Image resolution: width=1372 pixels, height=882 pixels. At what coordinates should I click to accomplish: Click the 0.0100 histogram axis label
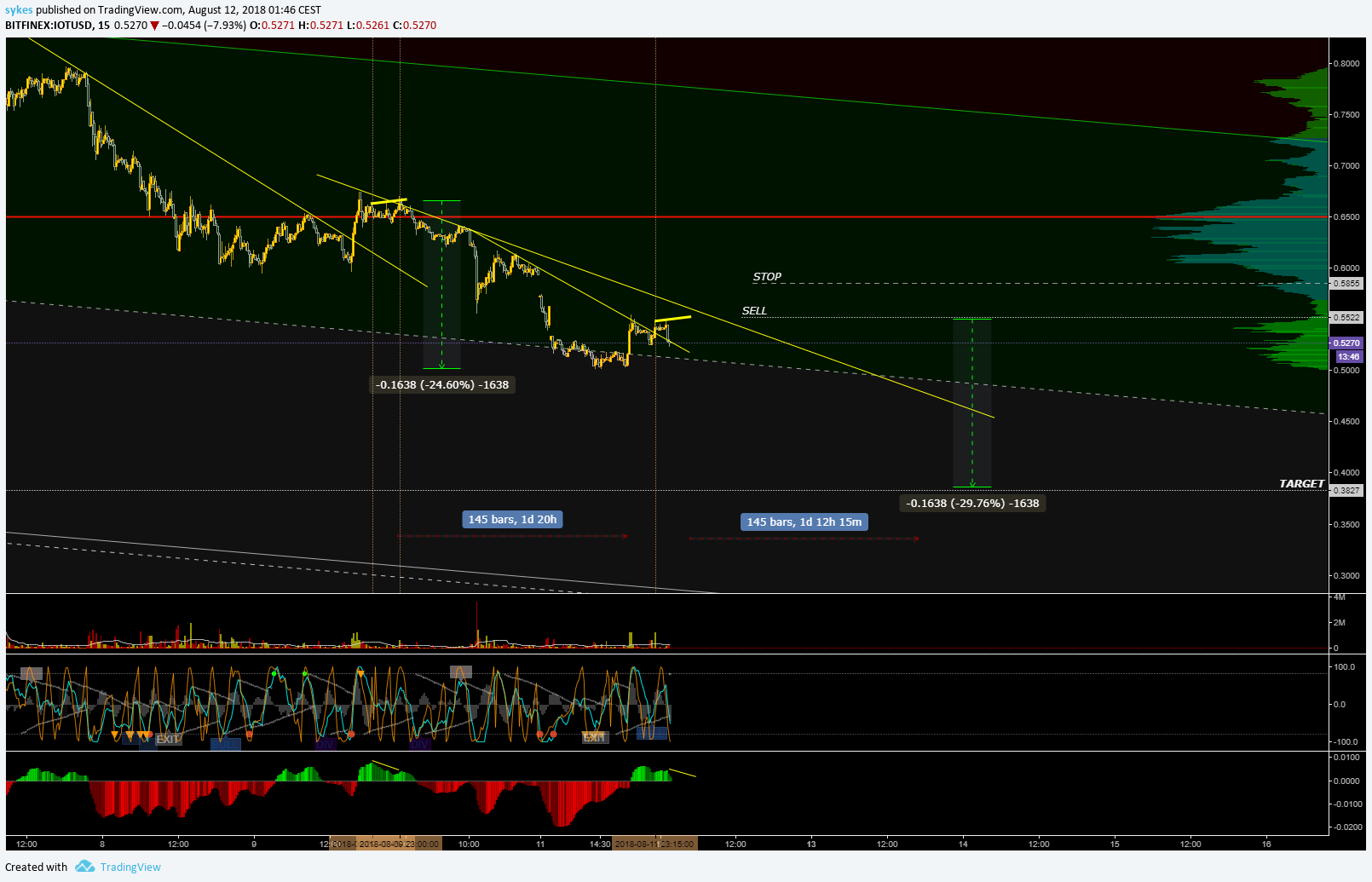tap(1346, 758)
